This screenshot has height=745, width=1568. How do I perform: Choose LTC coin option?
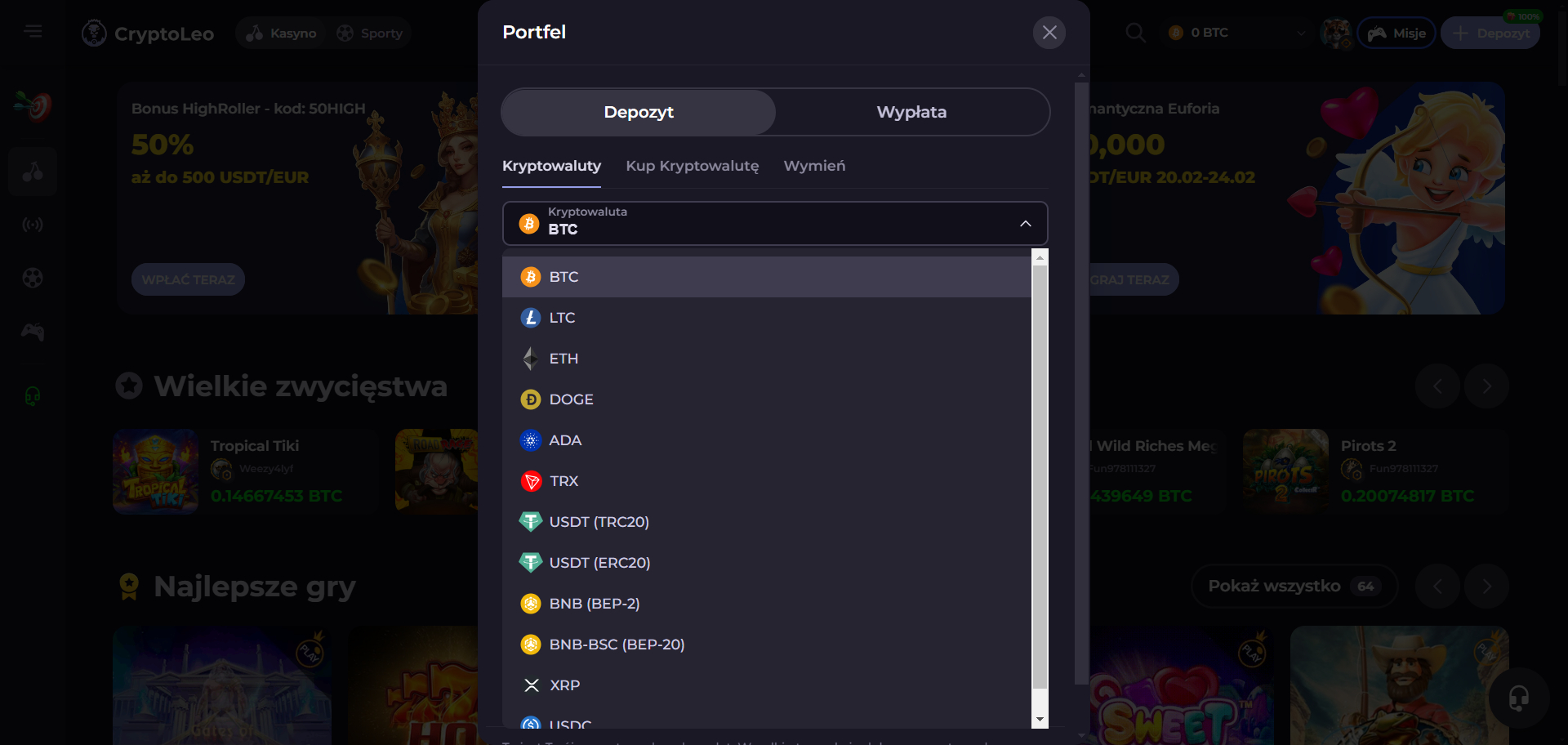pyautogui.click(x=562, y=318)
